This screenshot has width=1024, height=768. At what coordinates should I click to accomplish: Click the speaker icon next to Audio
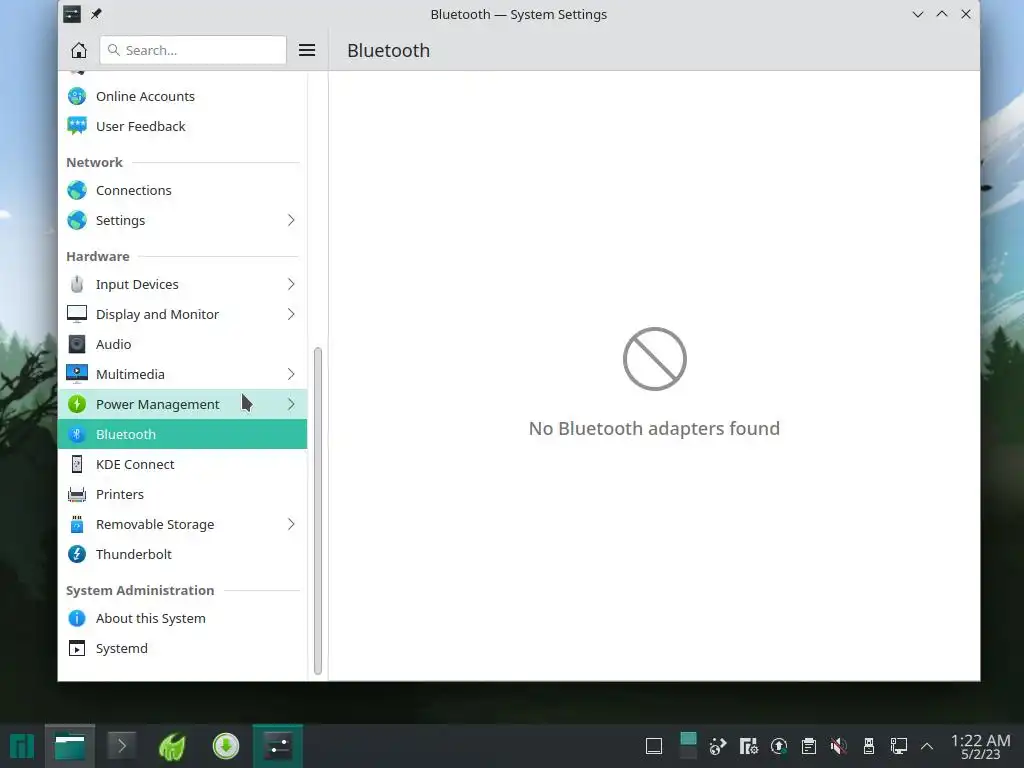[76, 344]
